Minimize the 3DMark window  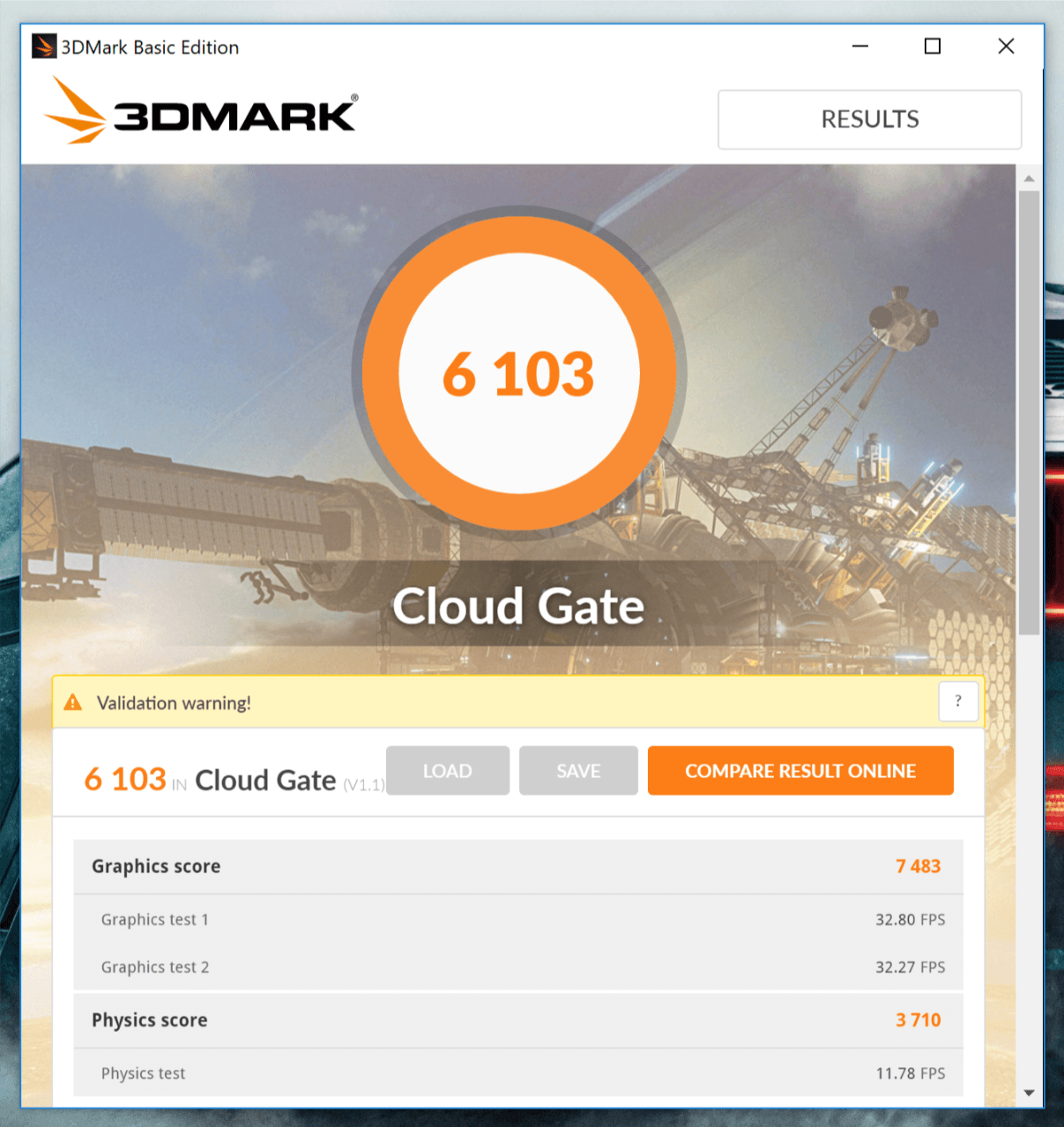(x=860, y=46)
